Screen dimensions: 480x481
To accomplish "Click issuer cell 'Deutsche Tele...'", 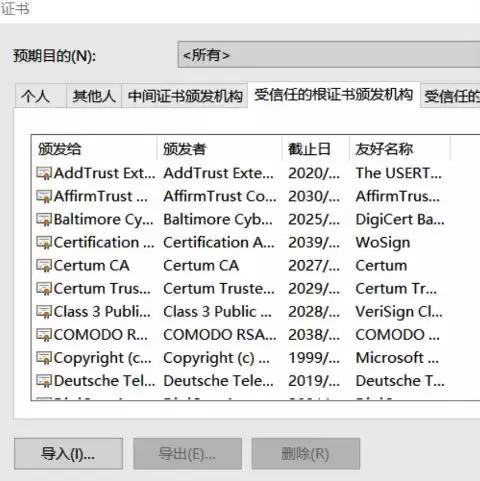I will pyautogui.click(x=219, y=381).
